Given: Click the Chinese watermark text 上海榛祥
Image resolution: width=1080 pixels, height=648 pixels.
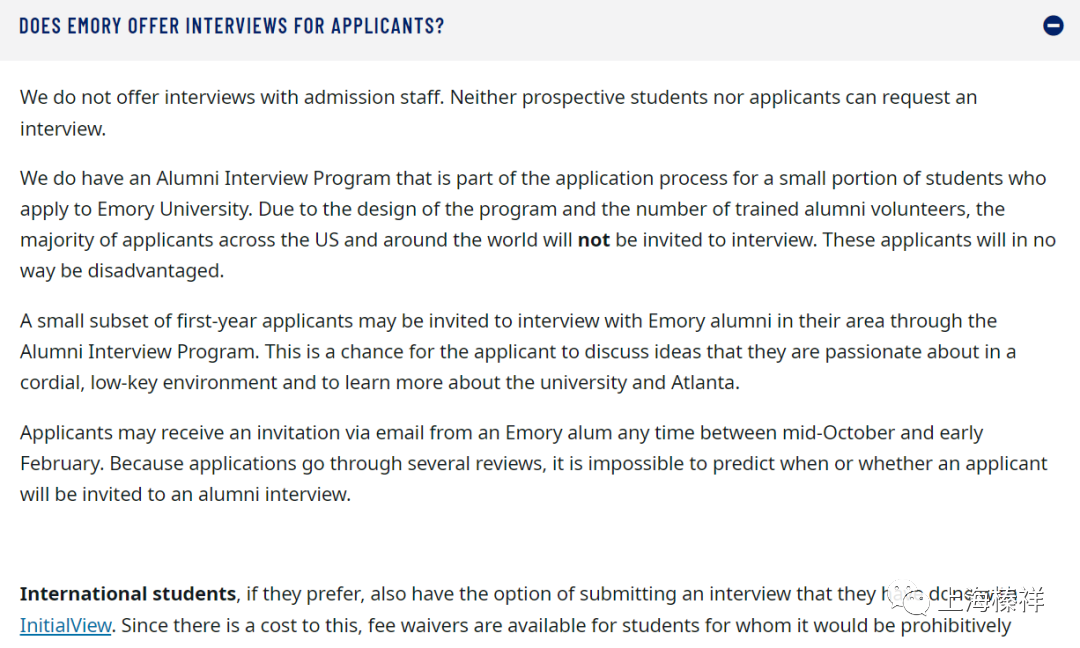Looking at the screenshot, I should 992,600.
